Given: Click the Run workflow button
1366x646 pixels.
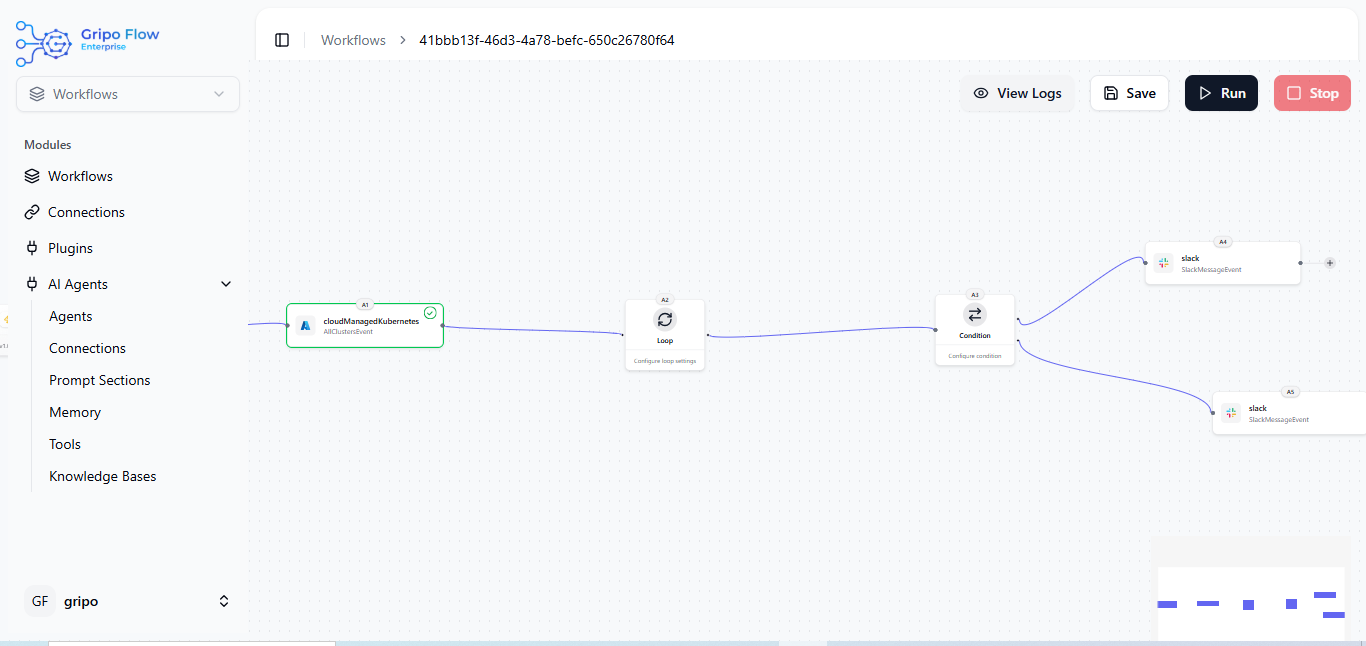Looking at the screenshot, I should (x=1221, y=93).
